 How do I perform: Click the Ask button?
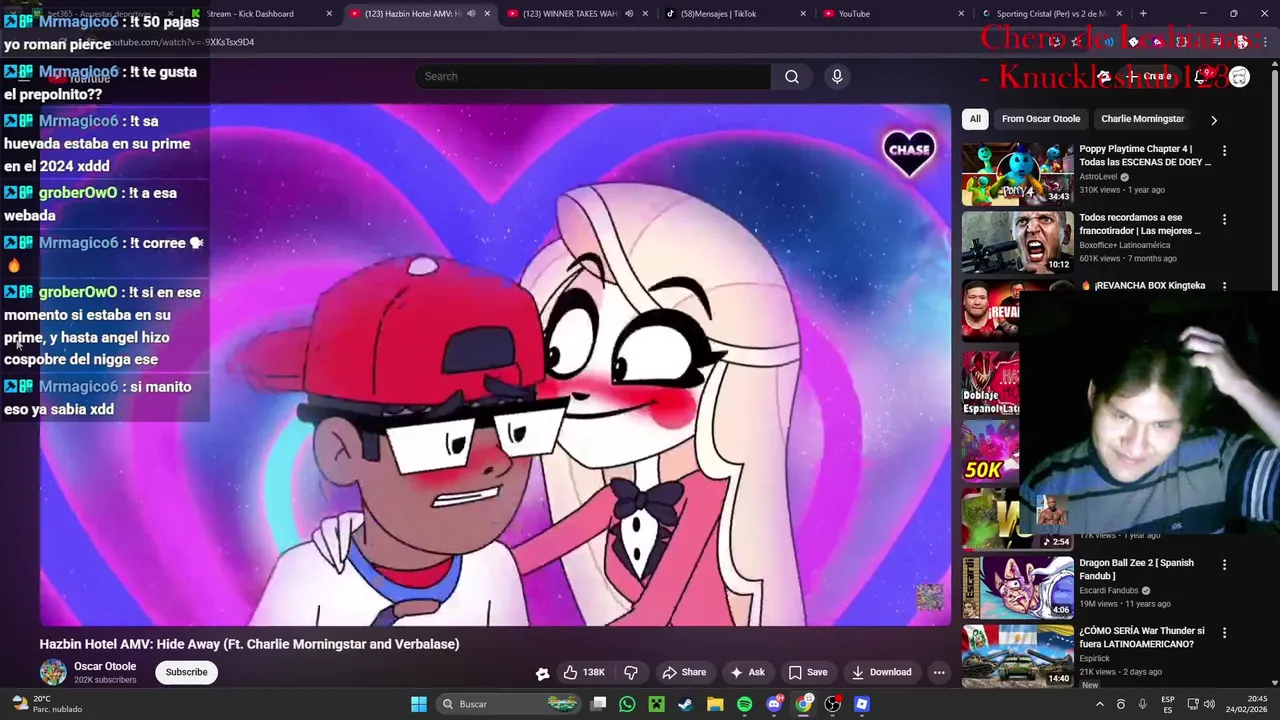[x=747, y=672]
